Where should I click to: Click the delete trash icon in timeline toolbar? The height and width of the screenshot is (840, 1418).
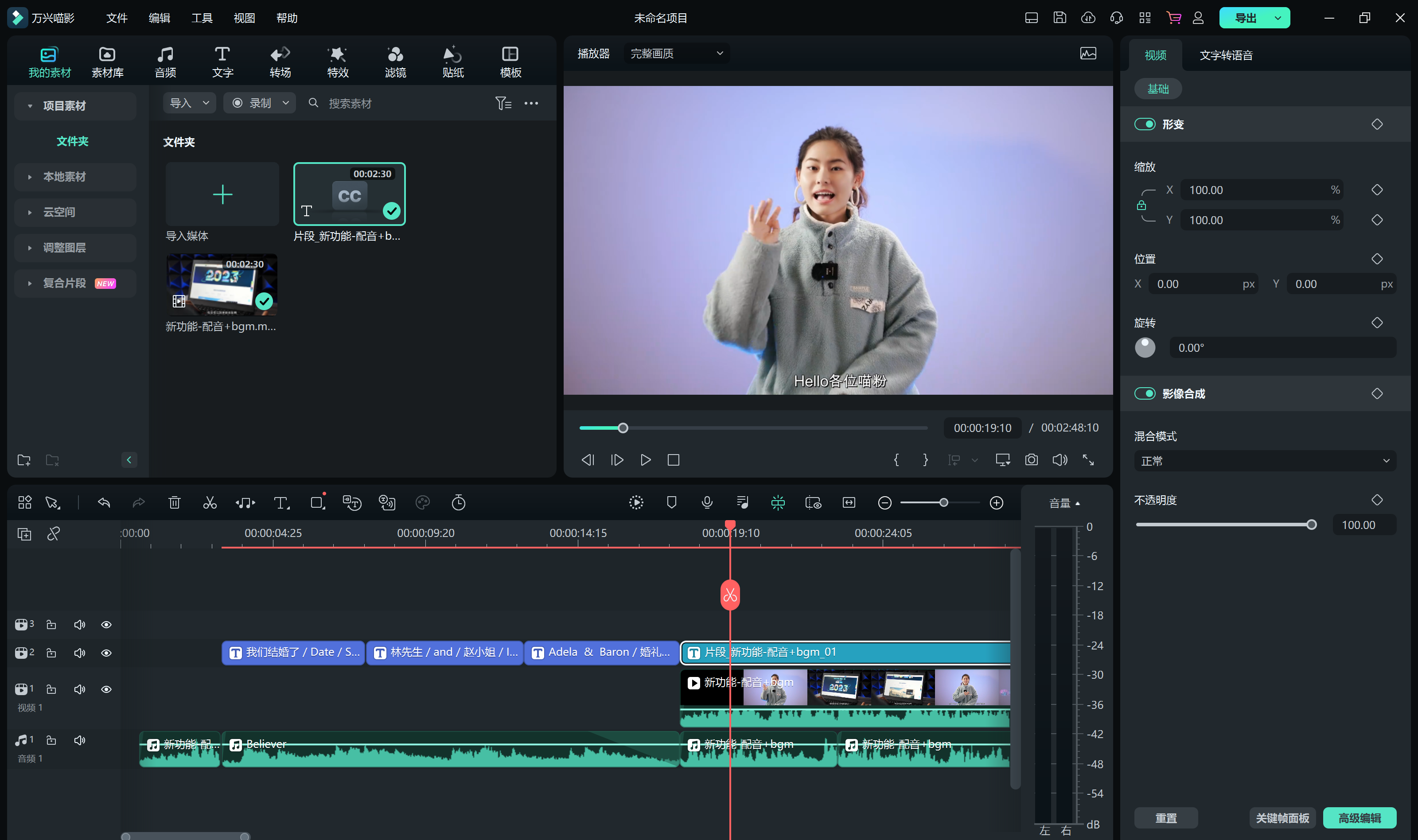tap(174, 503)
